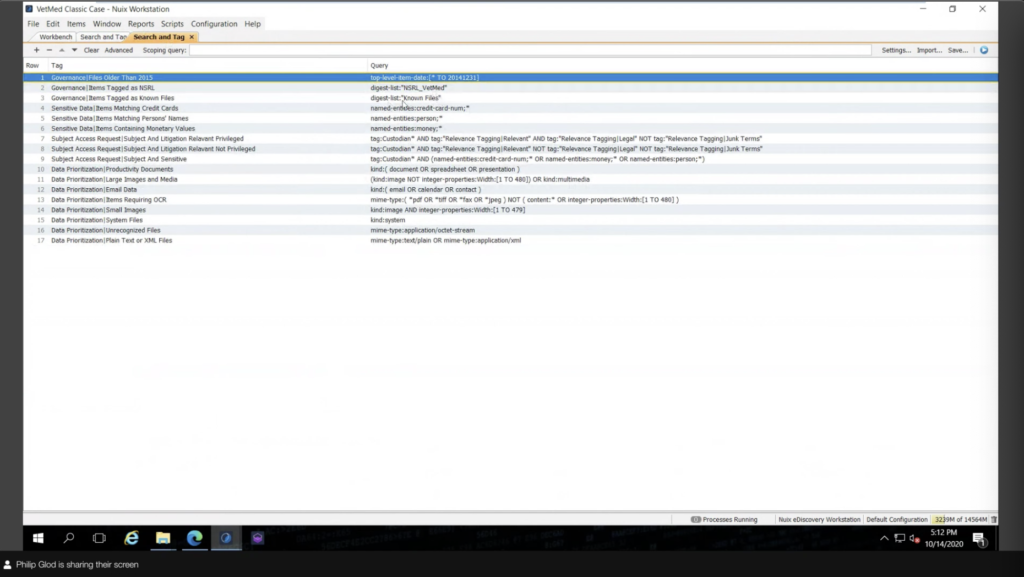This screenshot has width=1024, height=577.
Task: Open the network status tray icon
Action: 899,538
